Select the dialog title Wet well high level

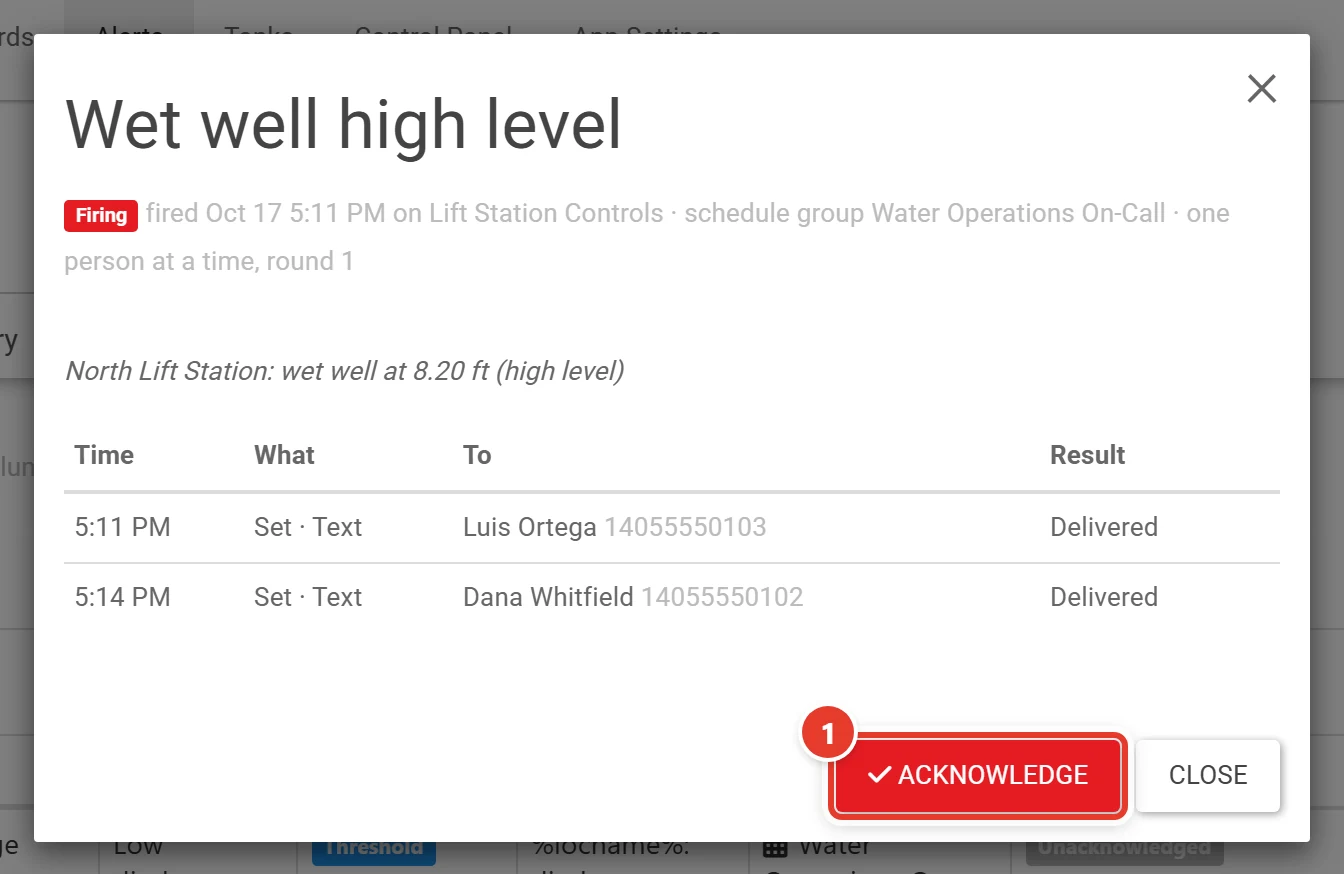coord(343,124)
